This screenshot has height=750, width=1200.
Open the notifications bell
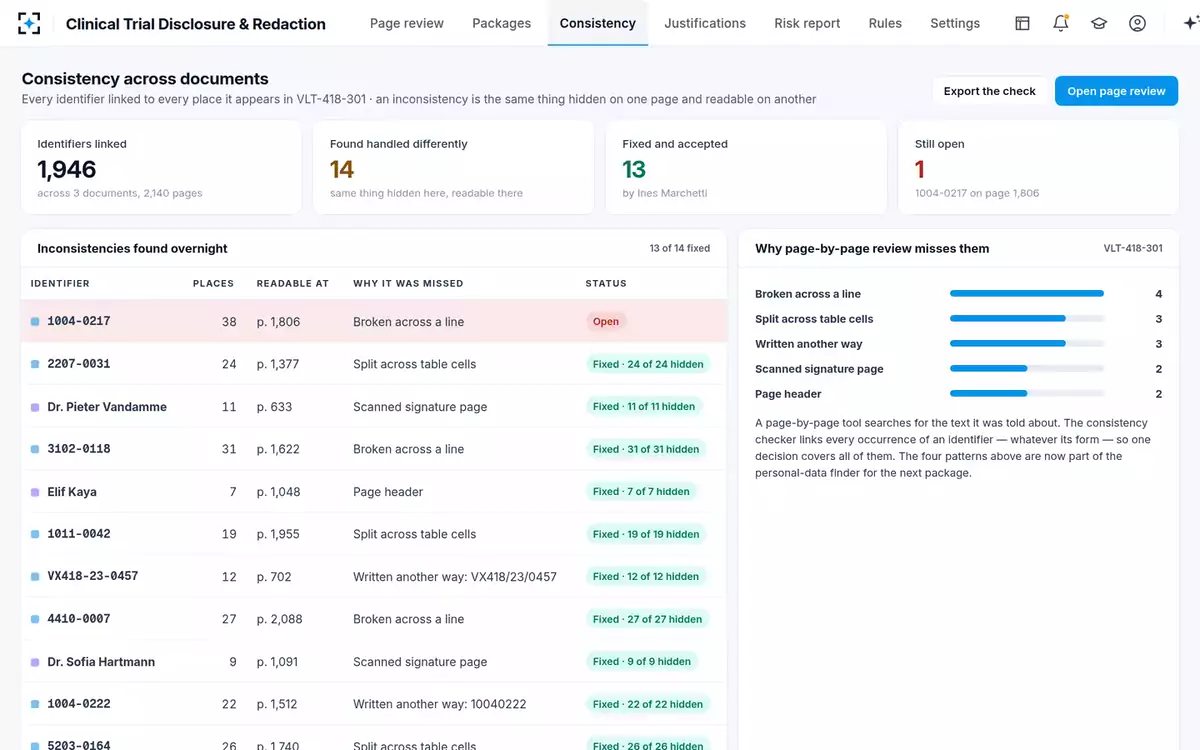tap(1061, 23)
